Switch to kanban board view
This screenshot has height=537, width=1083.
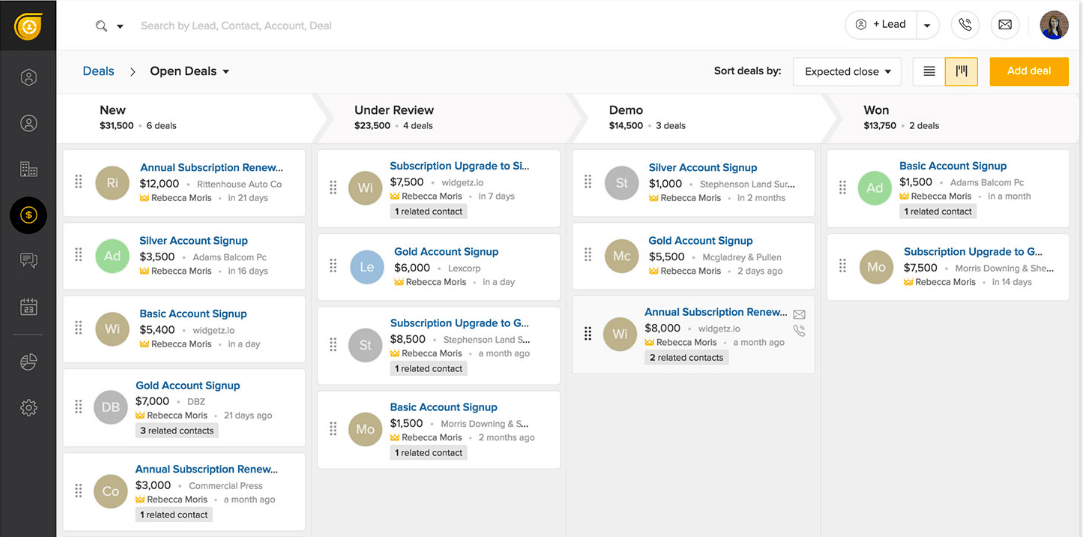click(x=961, y=72)
